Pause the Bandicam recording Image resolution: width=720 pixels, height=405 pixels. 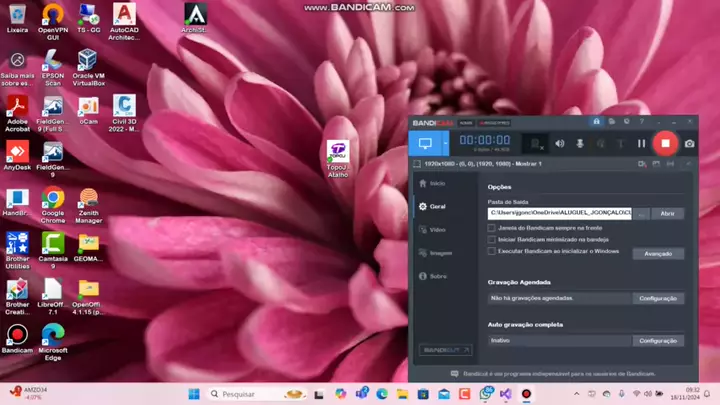coord(641,143)
